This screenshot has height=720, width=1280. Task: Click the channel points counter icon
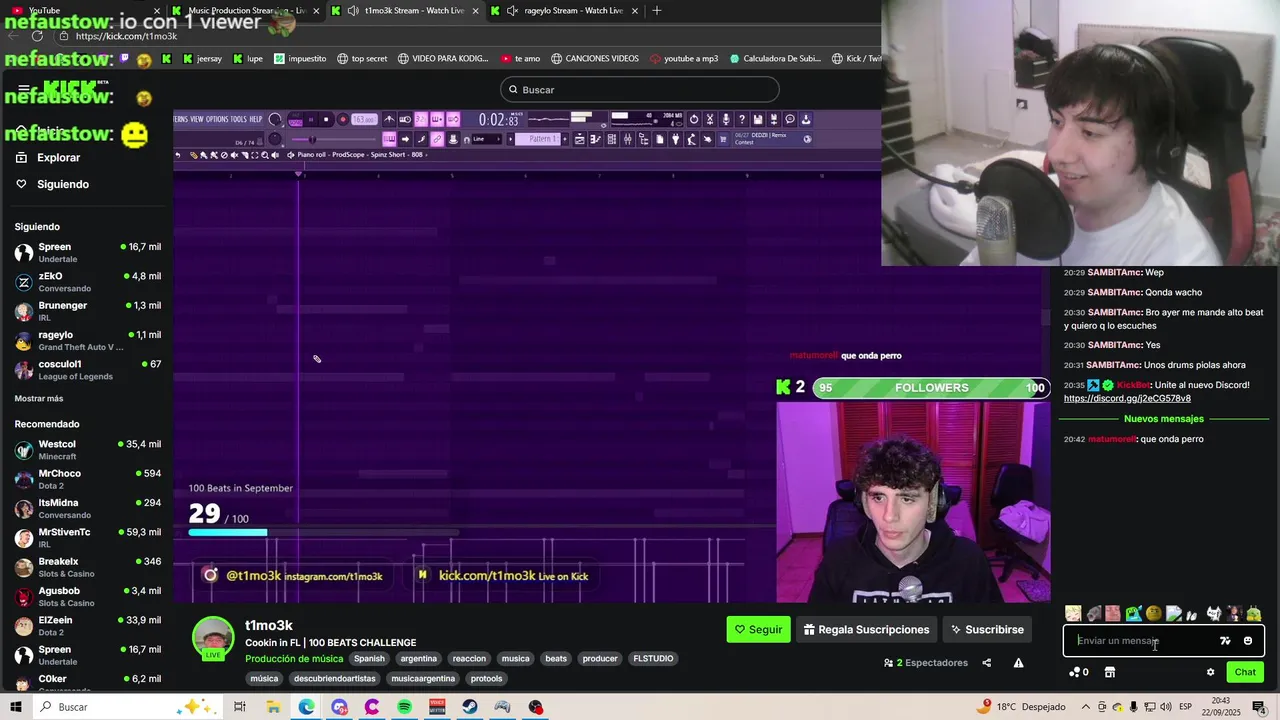[x=1079, y=672]
